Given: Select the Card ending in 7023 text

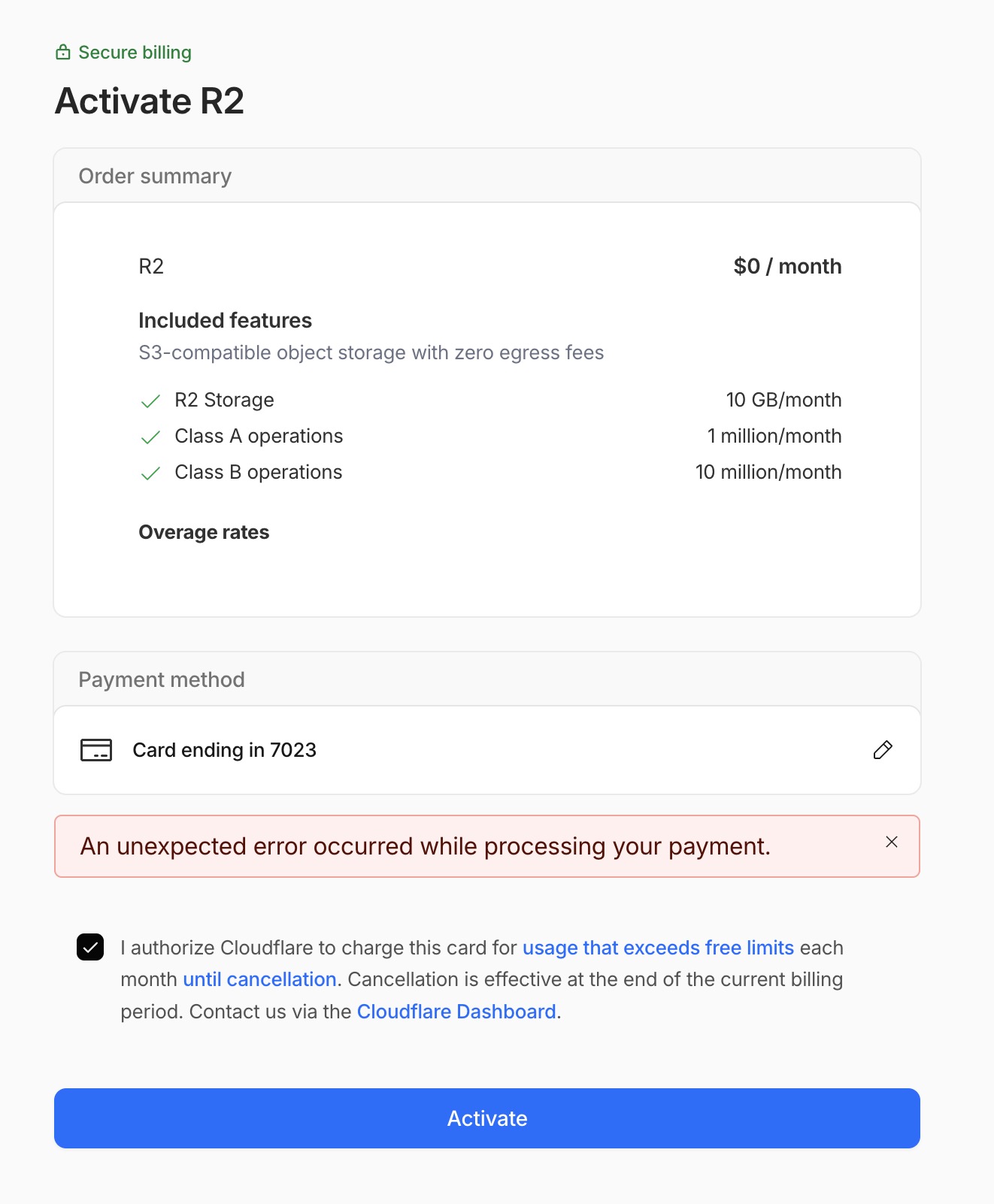Looking at the screenshot, I should (x=225, y=750).
